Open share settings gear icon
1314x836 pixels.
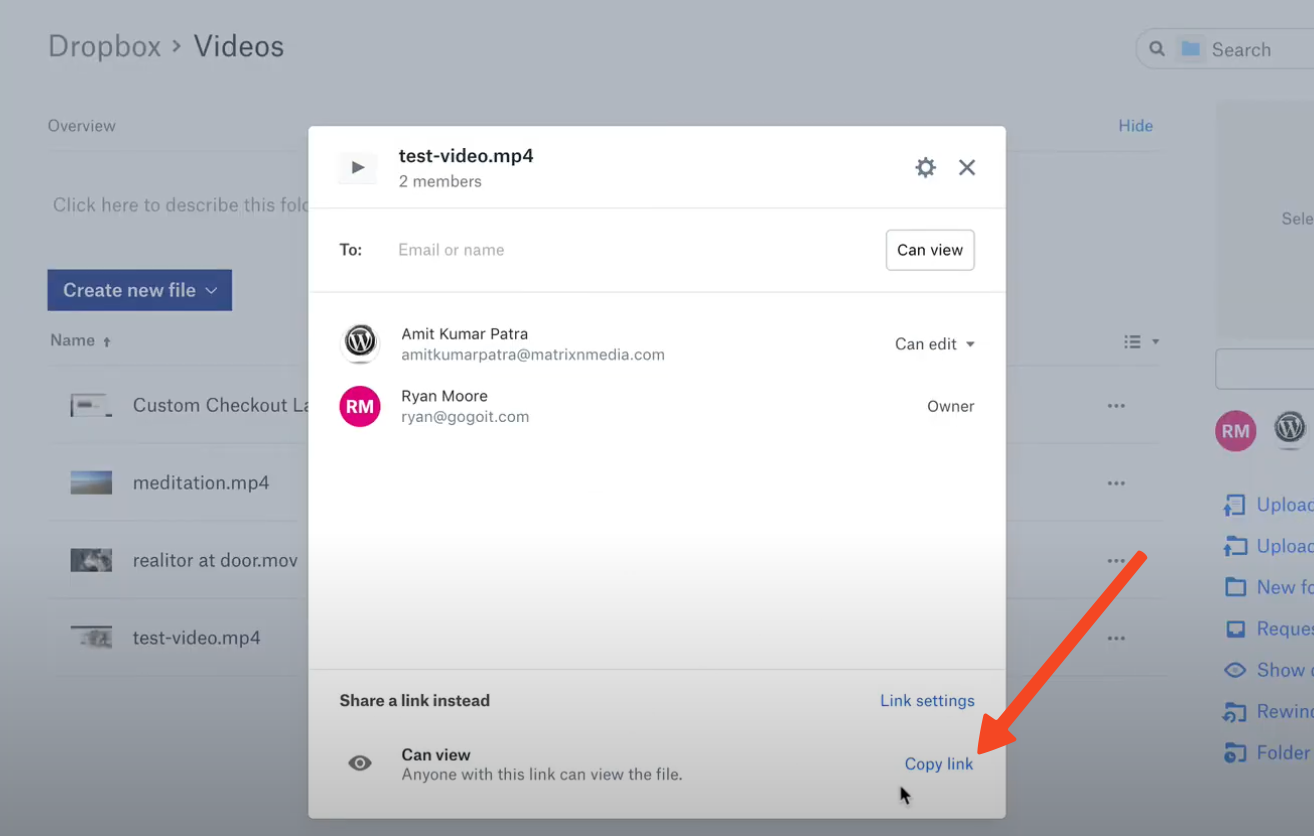[926, 167]
